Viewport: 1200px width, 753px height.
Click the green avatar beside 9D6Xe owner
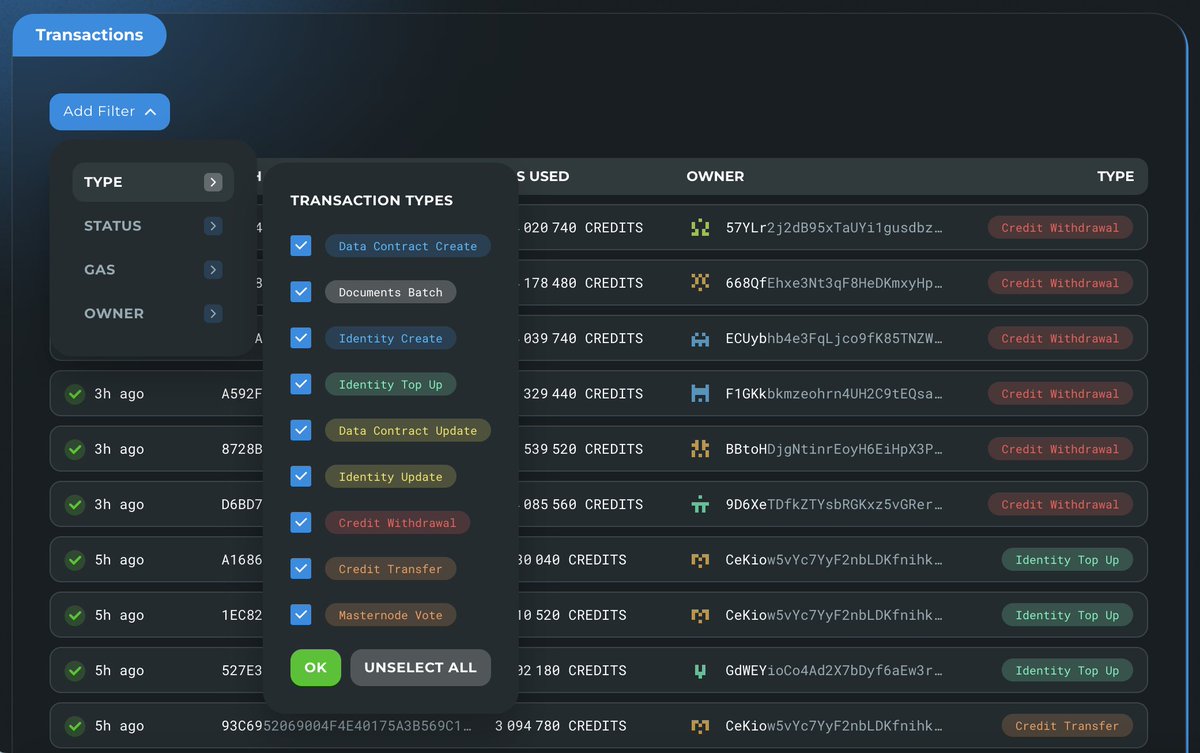[x=701, y=504]
